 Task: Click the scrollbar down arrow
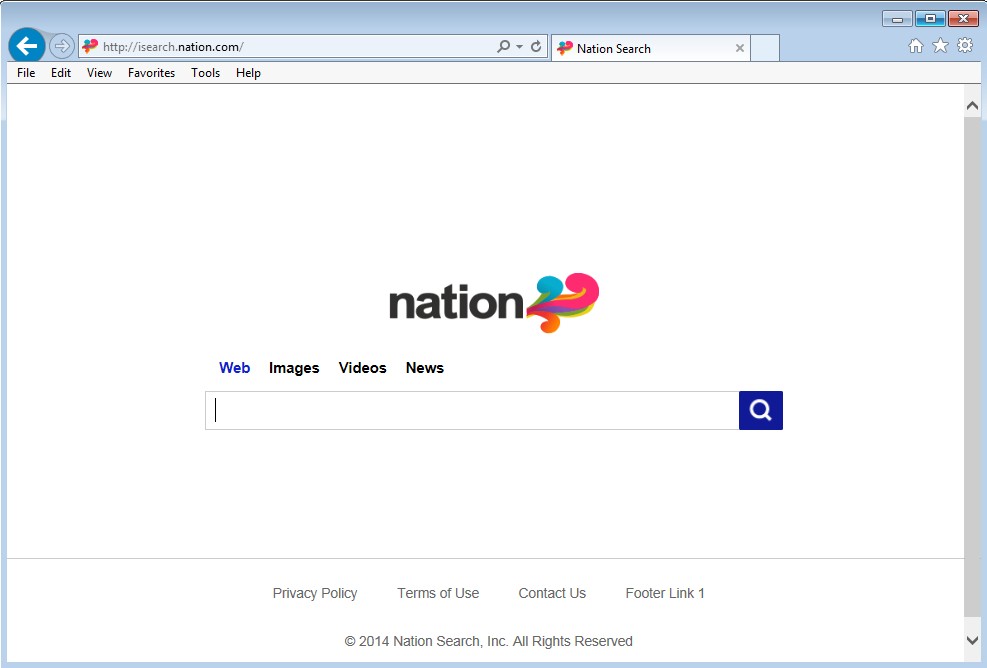point(972,640)
